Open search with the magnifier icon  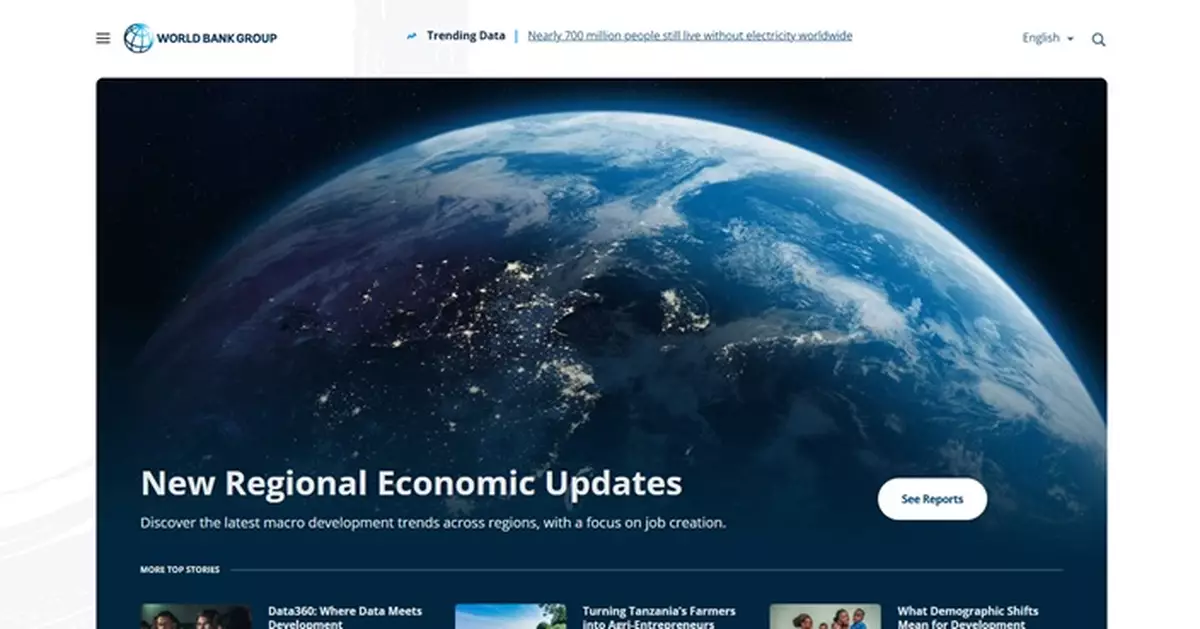tap(1098, 40)
